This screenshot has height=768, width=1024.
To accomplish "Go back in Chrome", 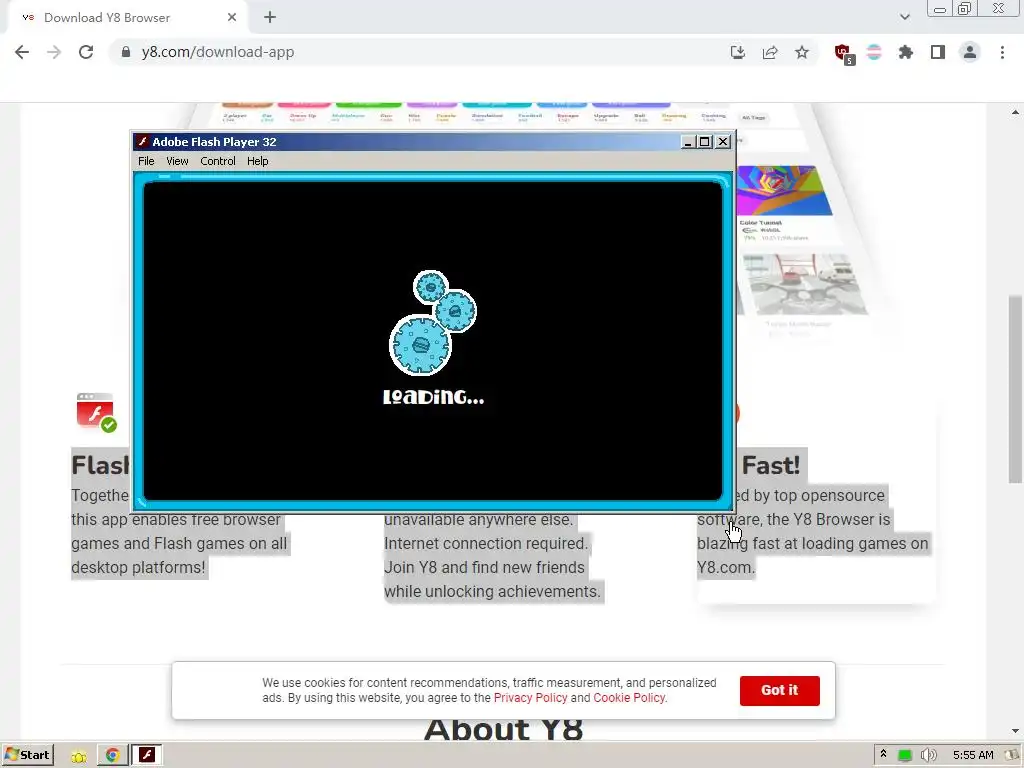I will tap(22, 52).
